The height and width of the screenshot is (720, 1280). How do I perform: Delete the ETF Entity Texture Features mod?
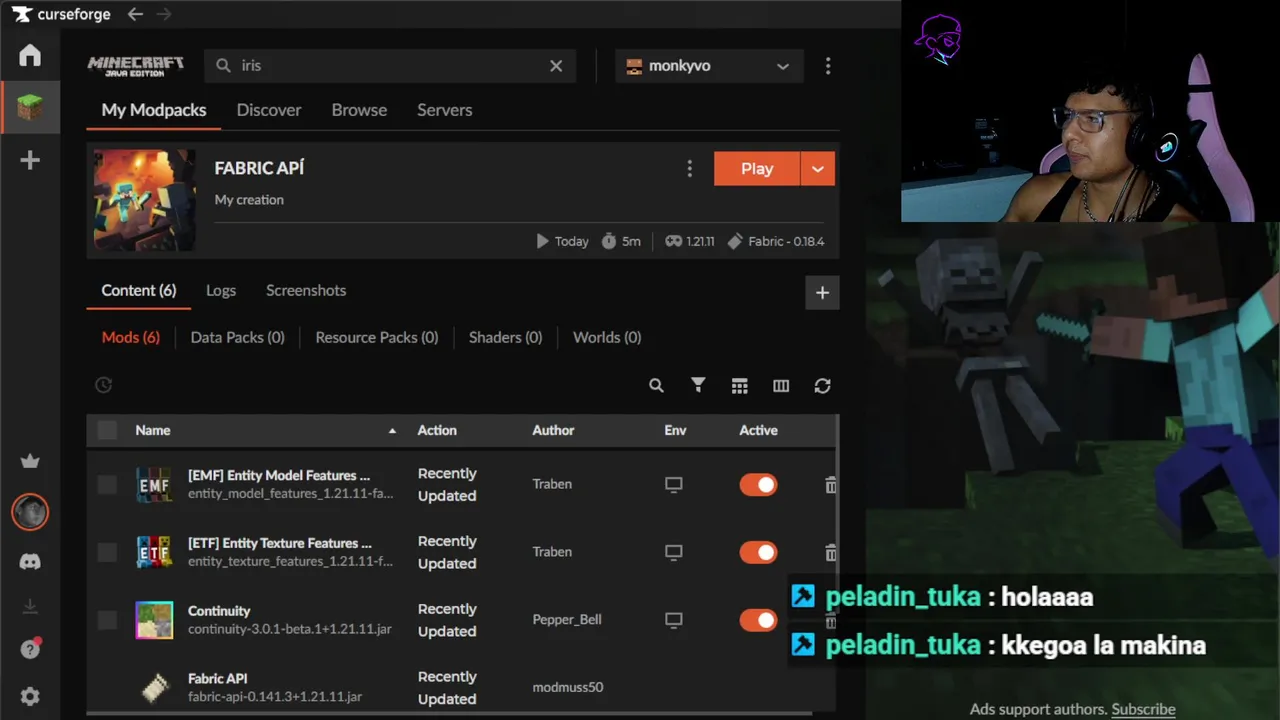(x=830, y=552)
